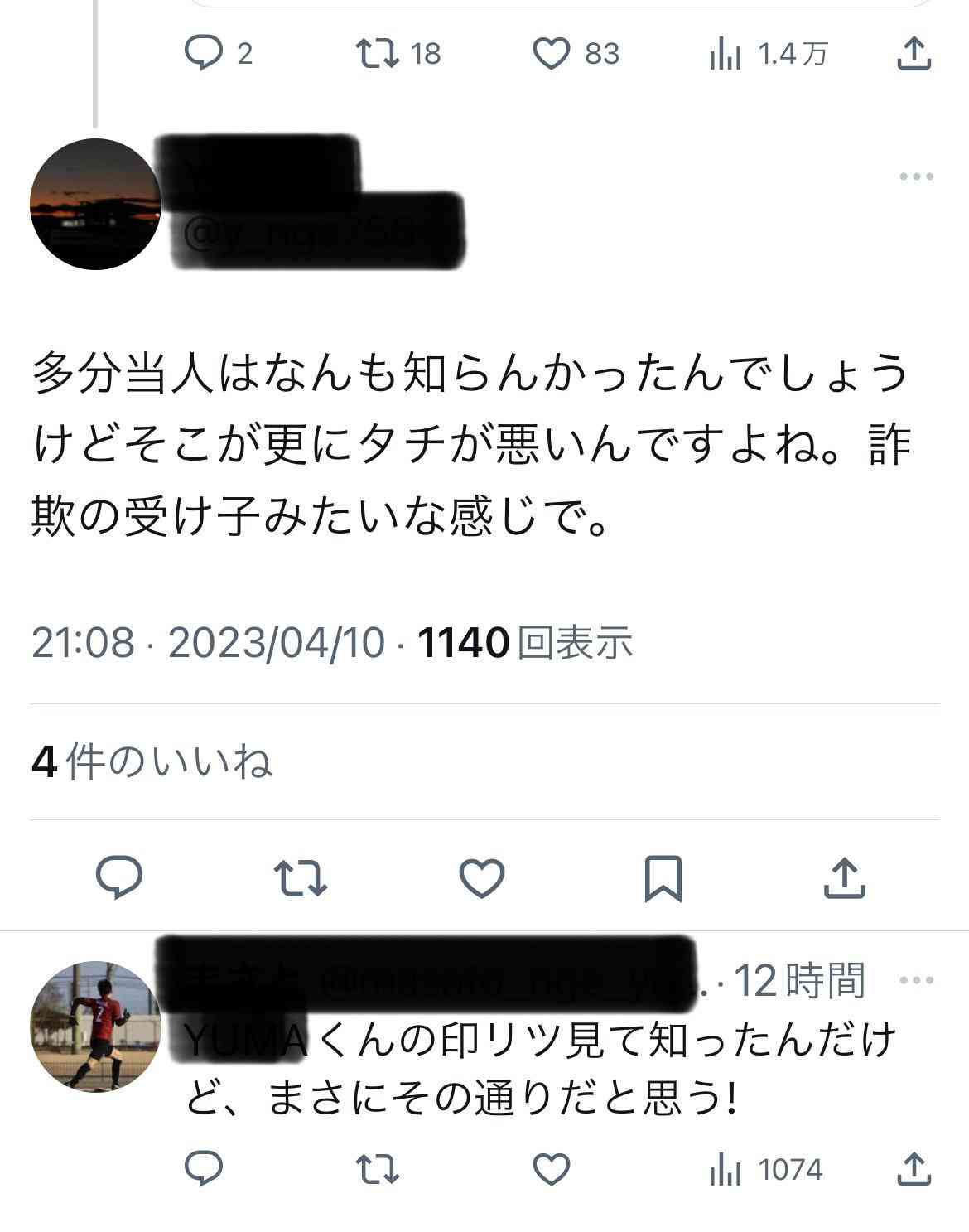Bookmark the main tweet
This screenshot has width=969, height=1232.
coord(663,878)
